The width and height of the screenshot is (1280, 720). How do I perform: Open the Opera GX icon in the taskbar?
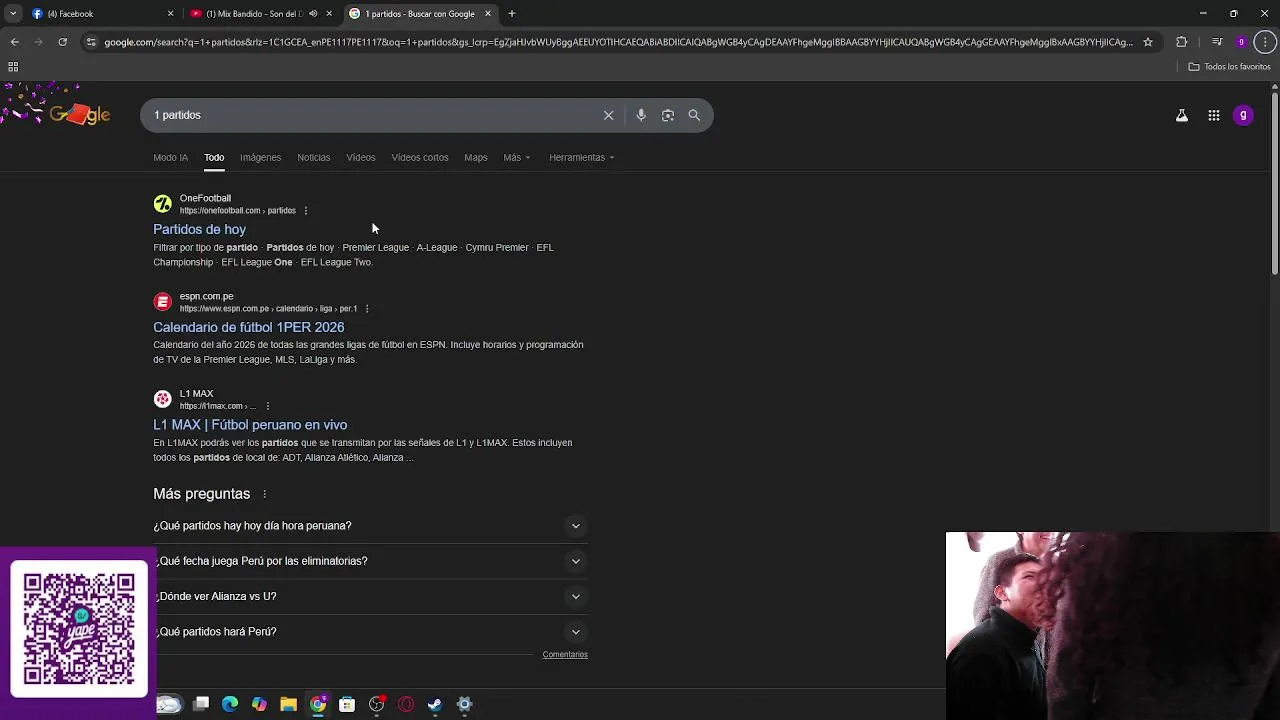[406, 704]
